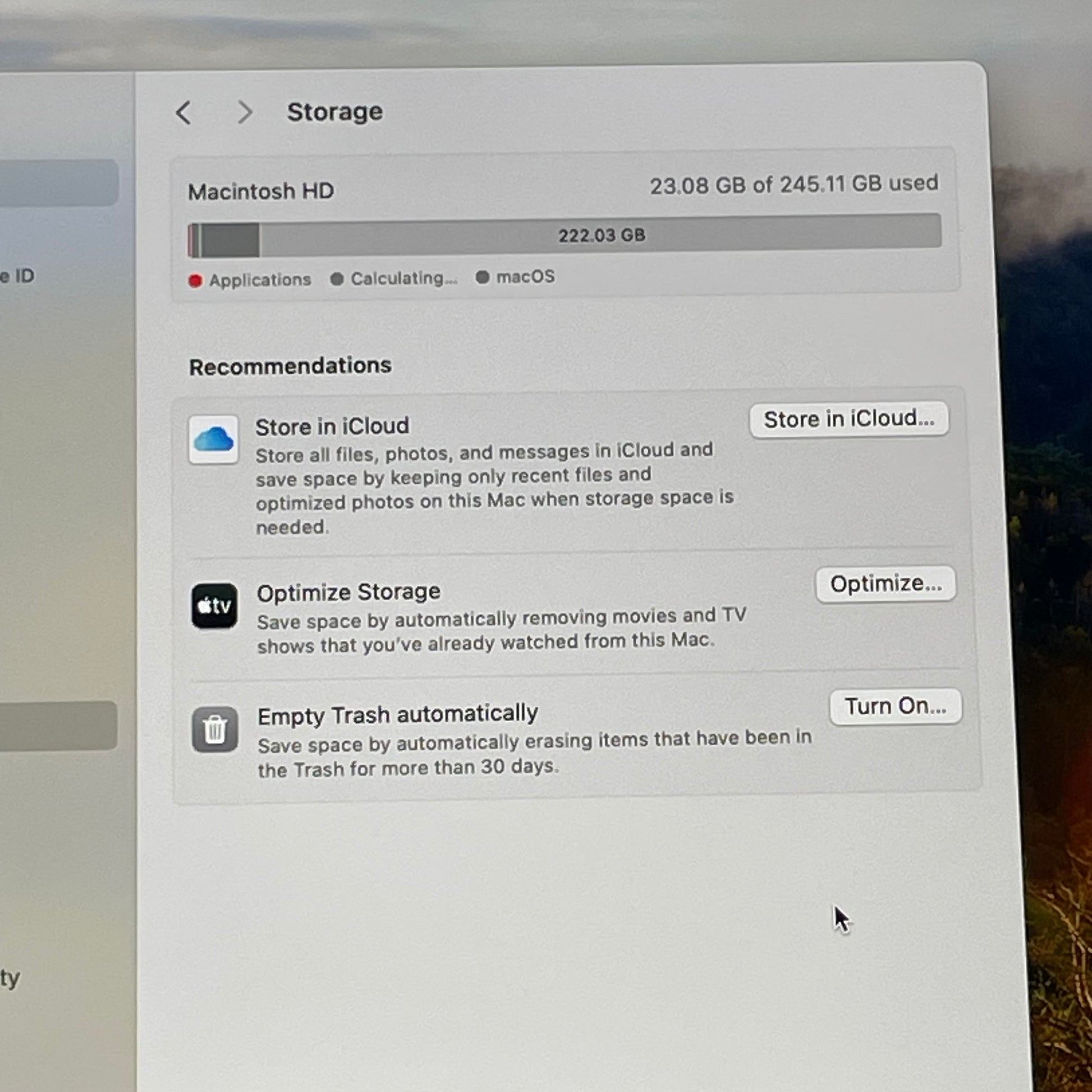Image resolution: width=1092 pixels, height=1092 pixels.
Task: Click the iCloud cloud icon
Action: click(213, 439)
